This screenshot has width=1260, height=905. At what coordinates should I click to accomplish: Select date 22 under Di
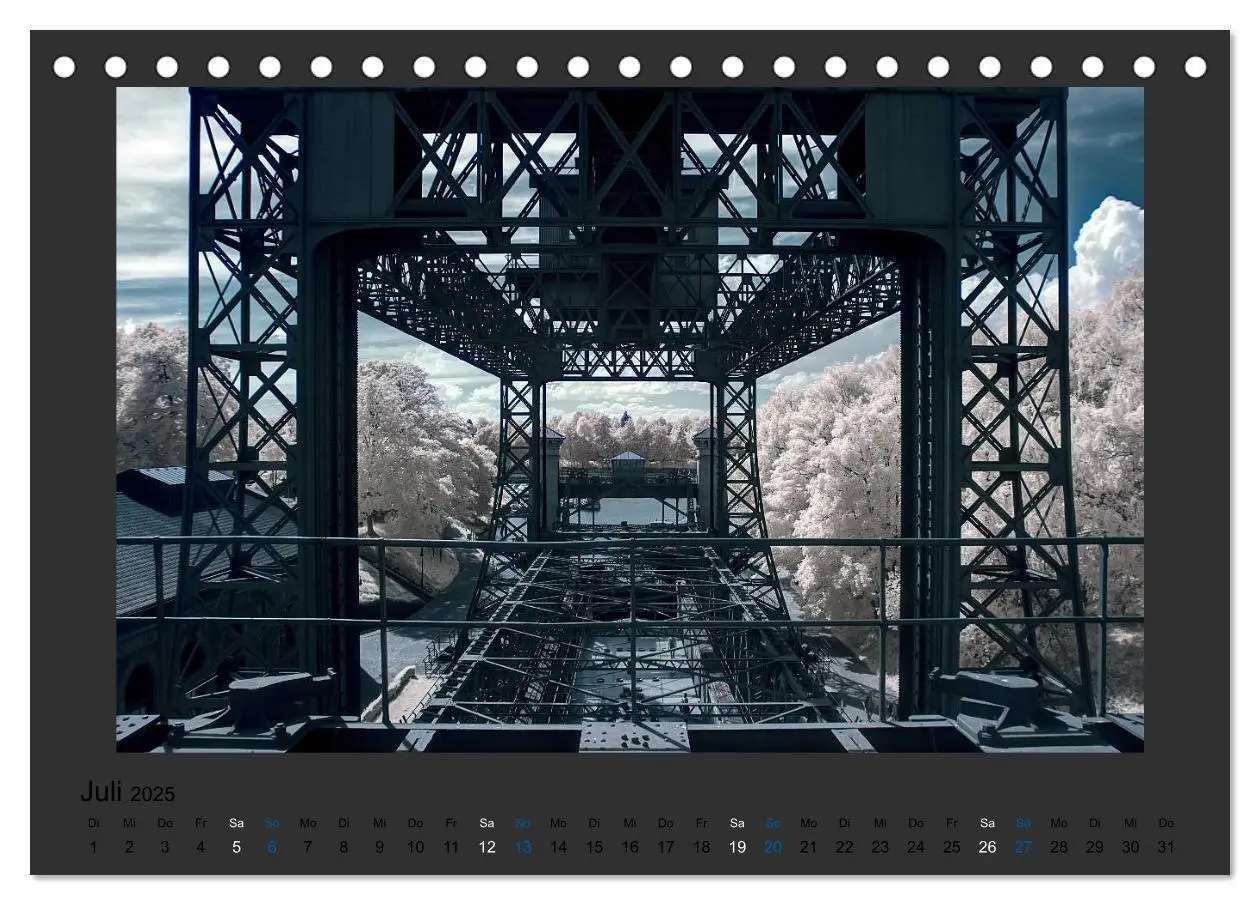tap(844, 847)
